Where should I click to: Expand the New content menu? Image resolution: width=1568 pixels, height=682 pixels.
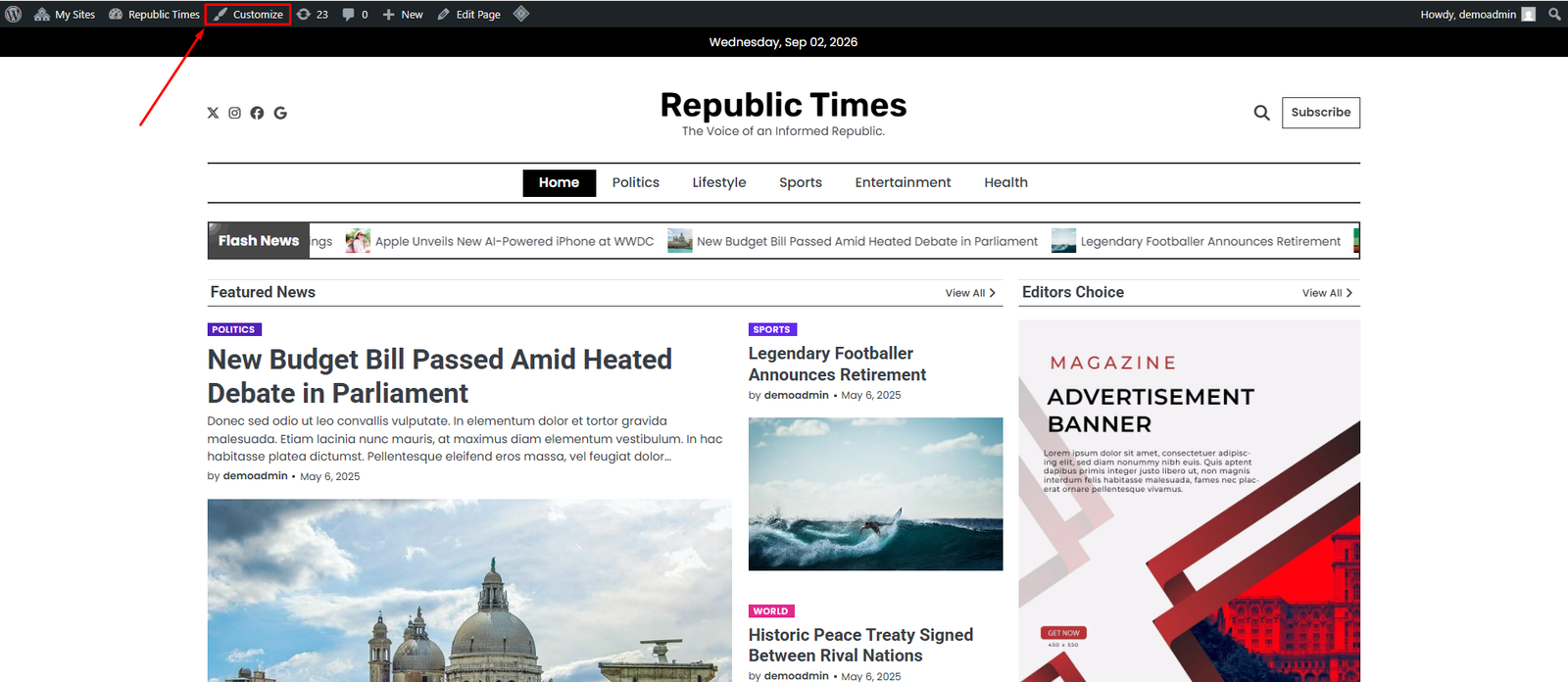403,14
